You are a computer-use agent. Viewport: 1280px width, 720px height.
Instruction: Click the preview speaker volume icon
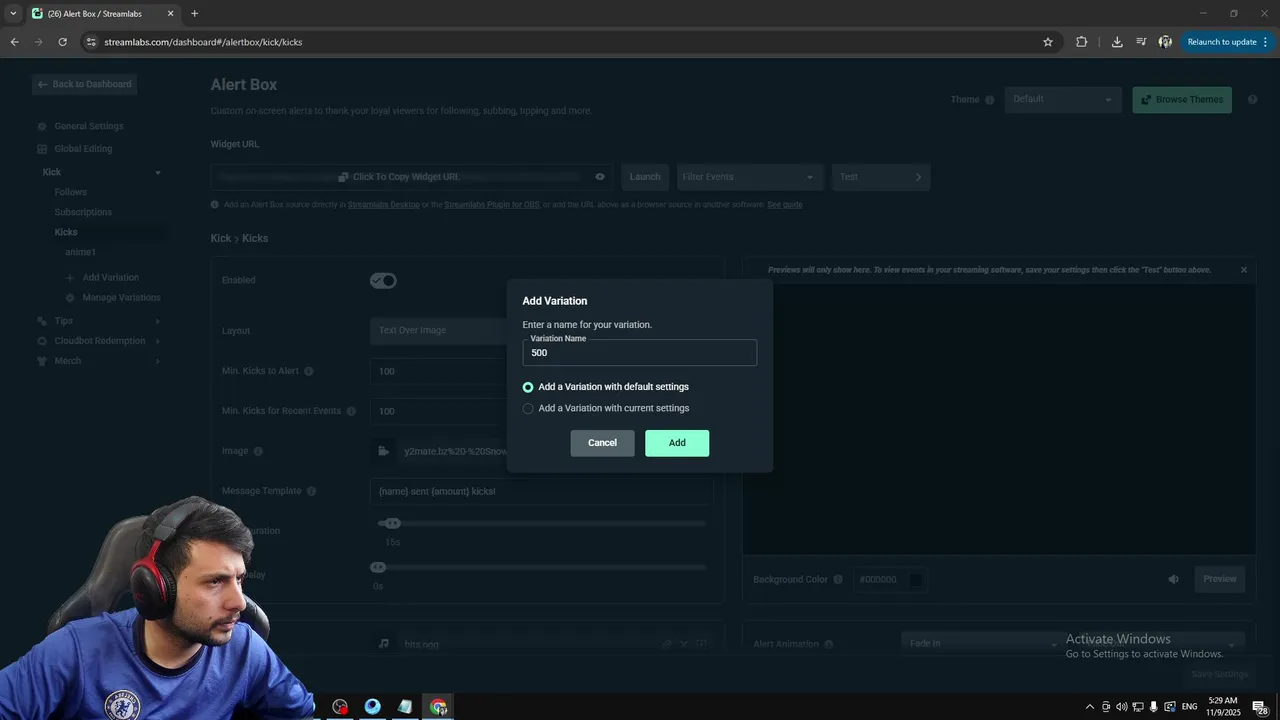(x=1174, y=579)
